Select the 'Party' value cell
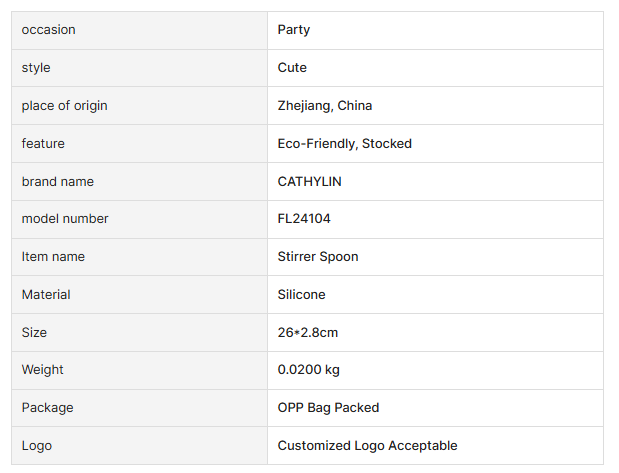 coord(294,30)
